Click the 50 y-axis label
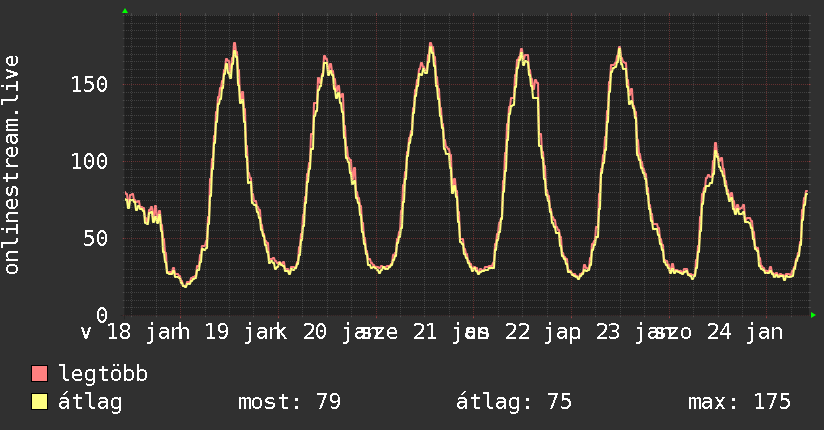Screen dimensions: 824x430 click(x=96, y=238)
